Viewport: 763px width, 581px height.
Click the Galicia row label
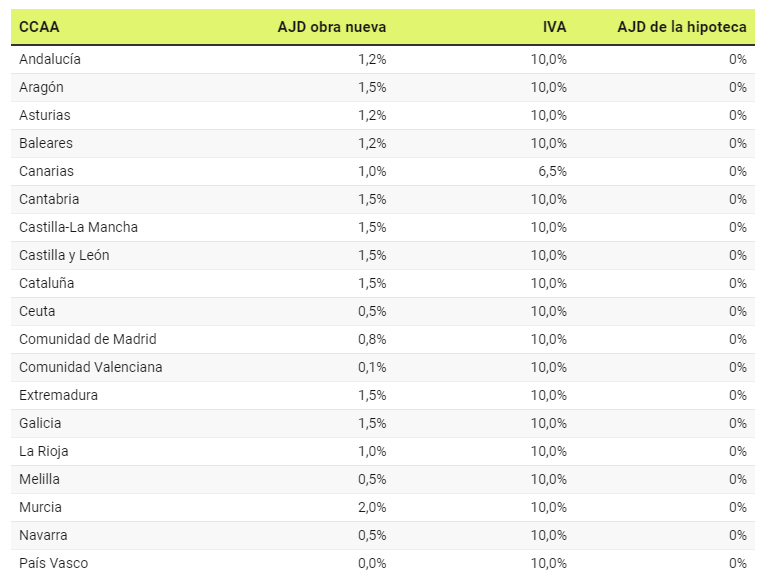40,423
